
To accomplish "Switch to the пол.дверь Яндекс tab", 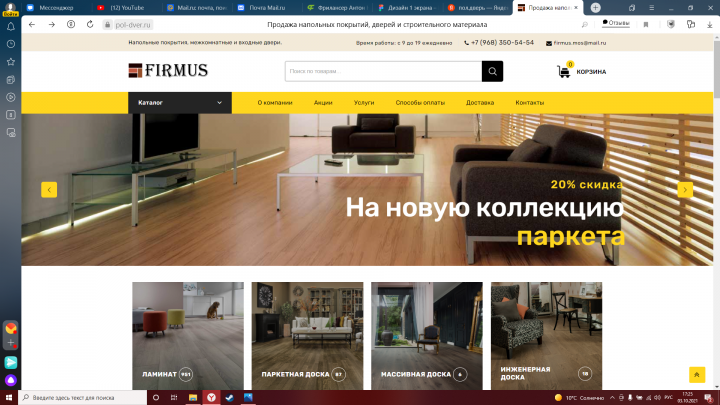I will 478,8.
